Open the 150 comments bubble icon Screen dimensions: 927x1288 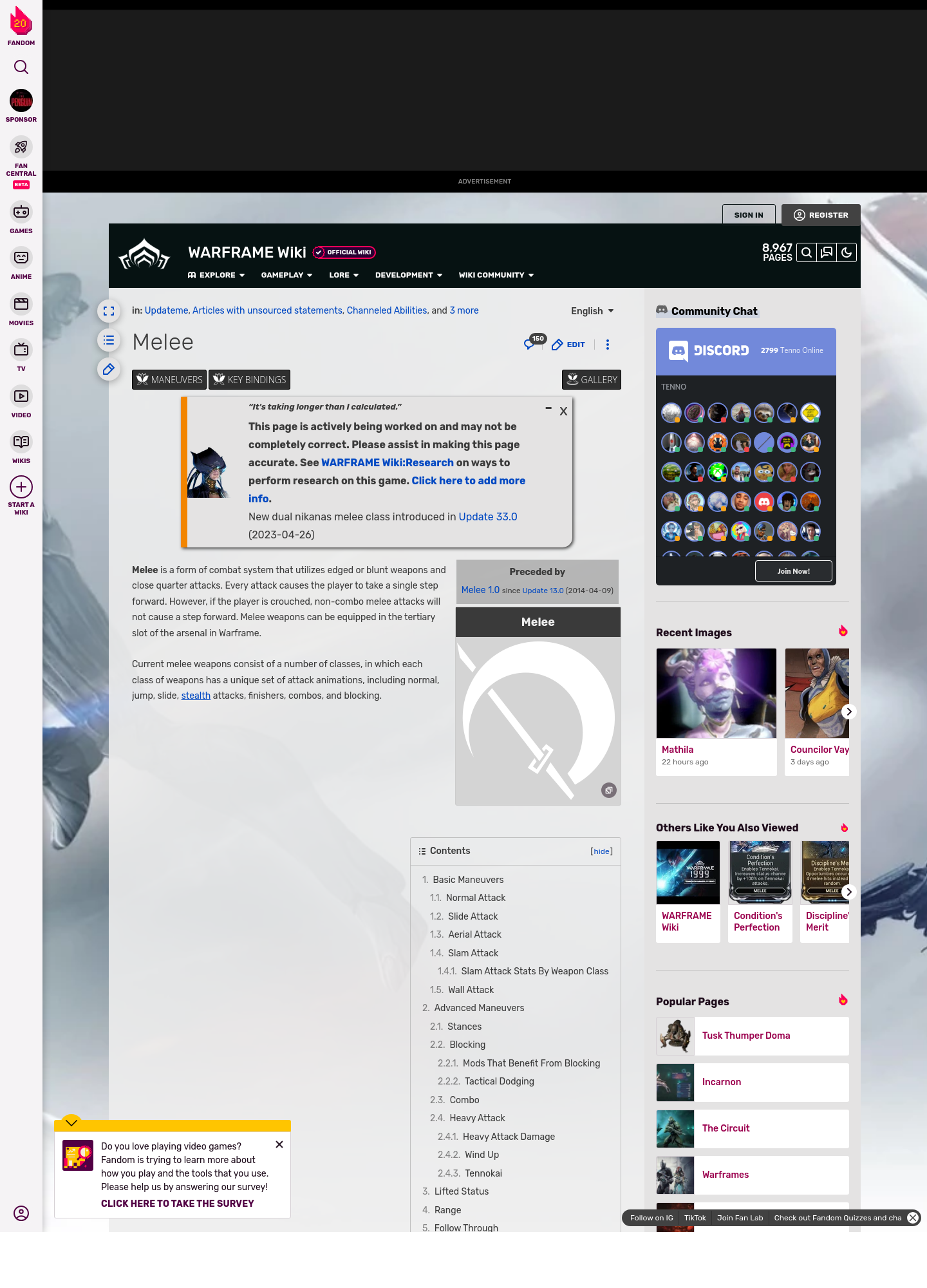(534, 343)
